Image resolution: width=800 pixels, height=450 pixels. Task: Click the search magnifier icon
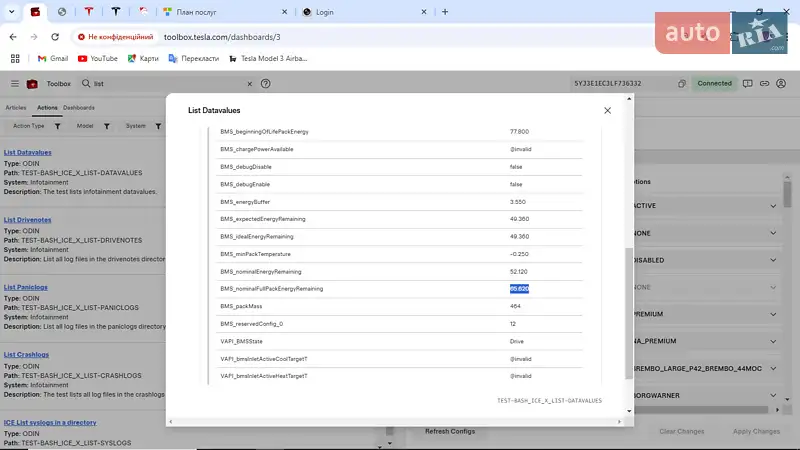tap(86, 84)
